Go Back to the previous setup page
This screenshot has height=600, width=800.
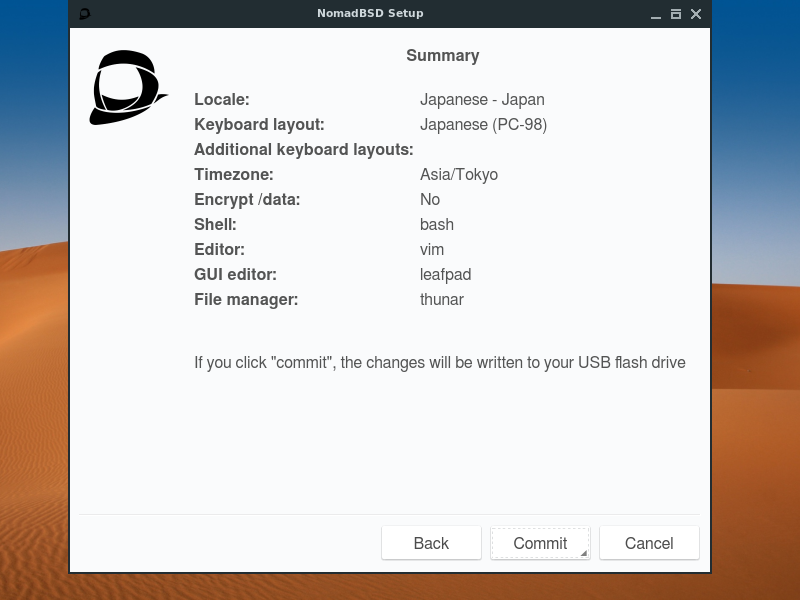click(x=431, y=543)
